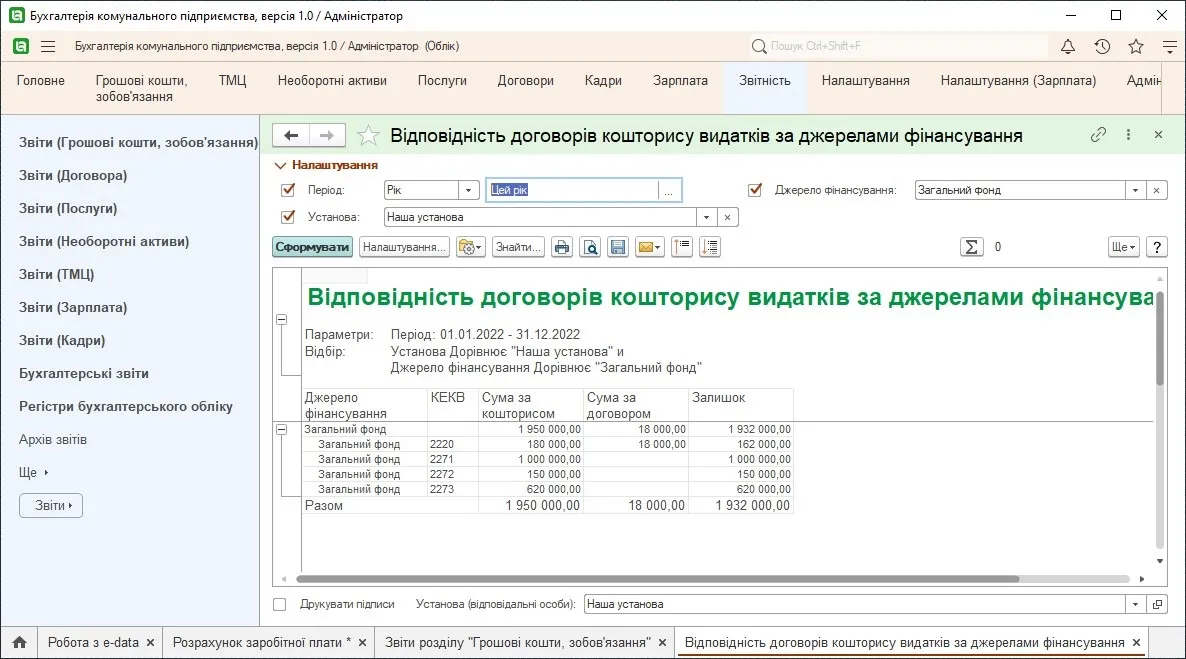The height and width of the screenshot is (659, 1186).
Task: Open print preview icon in toolbar
Action: 591,247
